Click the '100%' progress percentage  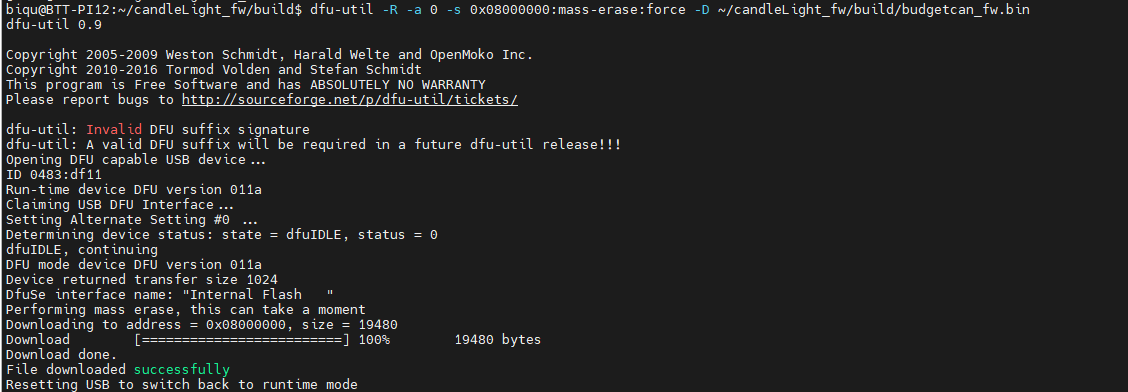coord(374,339)
